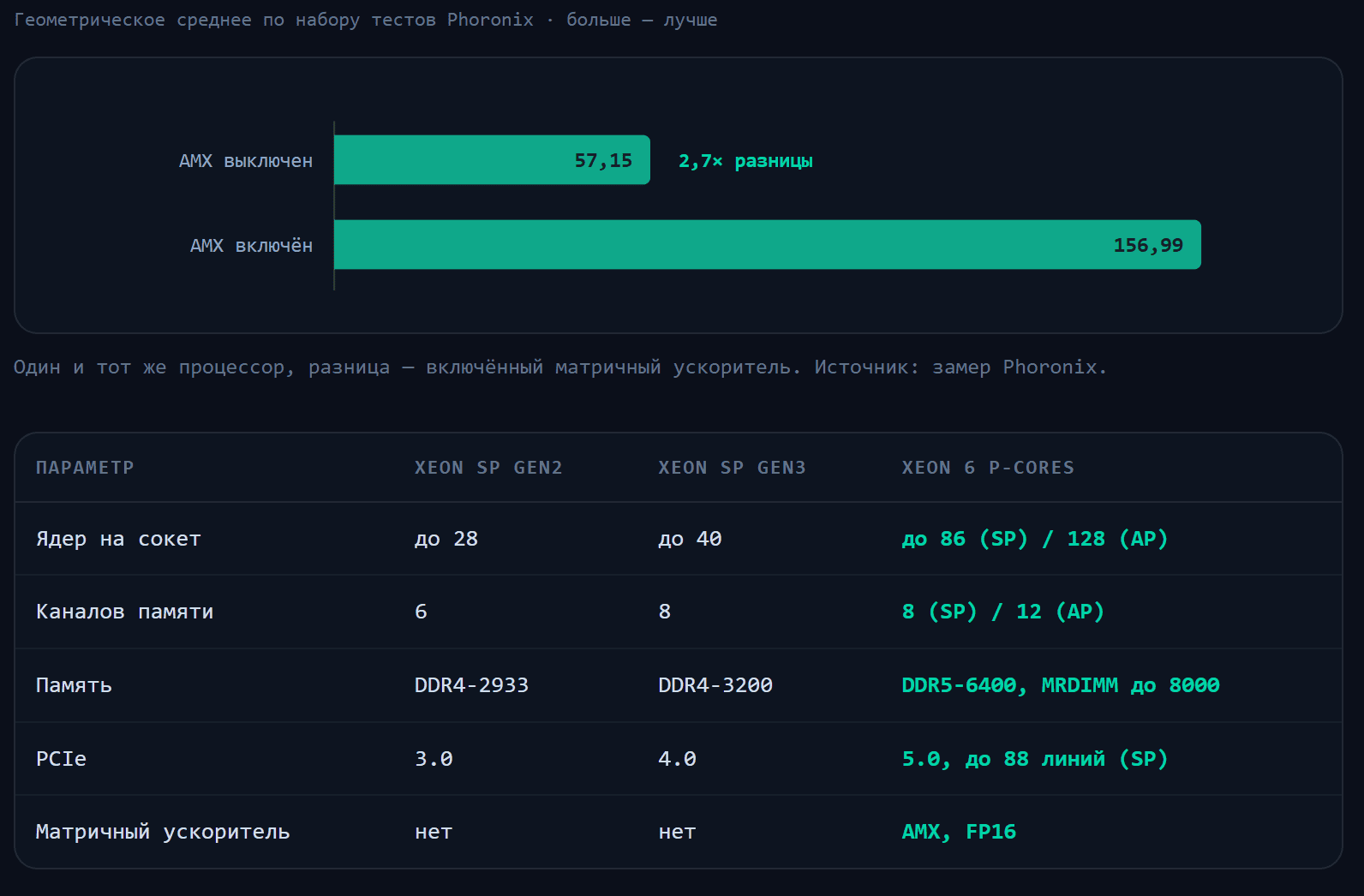Click the XEON SP GEN2 column header
The height and width of the screenshot is (896, 1364).
488,468
